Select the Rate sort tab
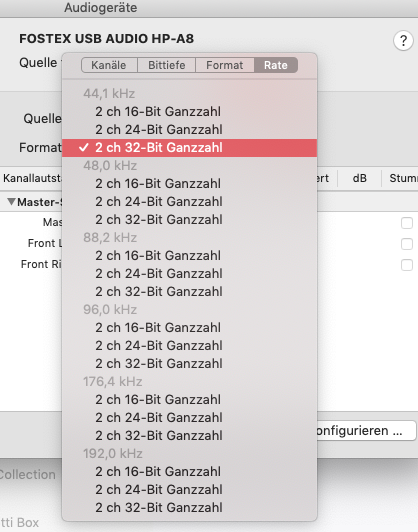This screenshot has width=418, height=532. [x=276, y=65]
